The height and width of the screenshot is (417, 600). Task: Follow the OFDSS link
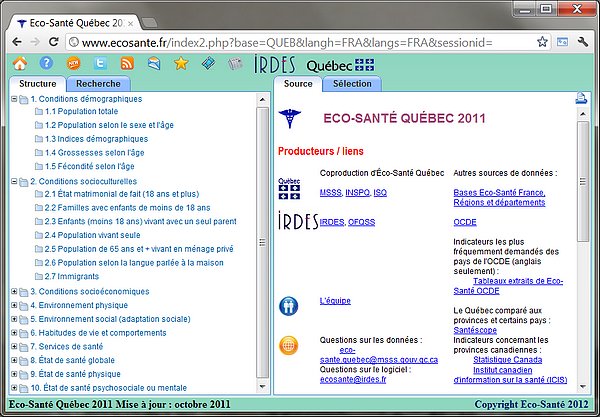362,222
